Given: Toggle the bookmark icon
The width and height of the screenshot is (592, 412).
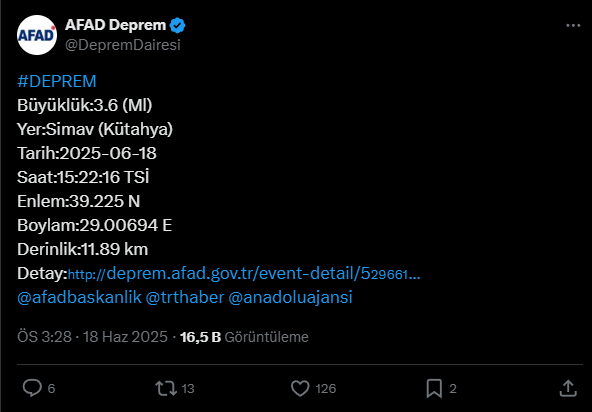Looking at the screenshot, I should tap(434, 389).
